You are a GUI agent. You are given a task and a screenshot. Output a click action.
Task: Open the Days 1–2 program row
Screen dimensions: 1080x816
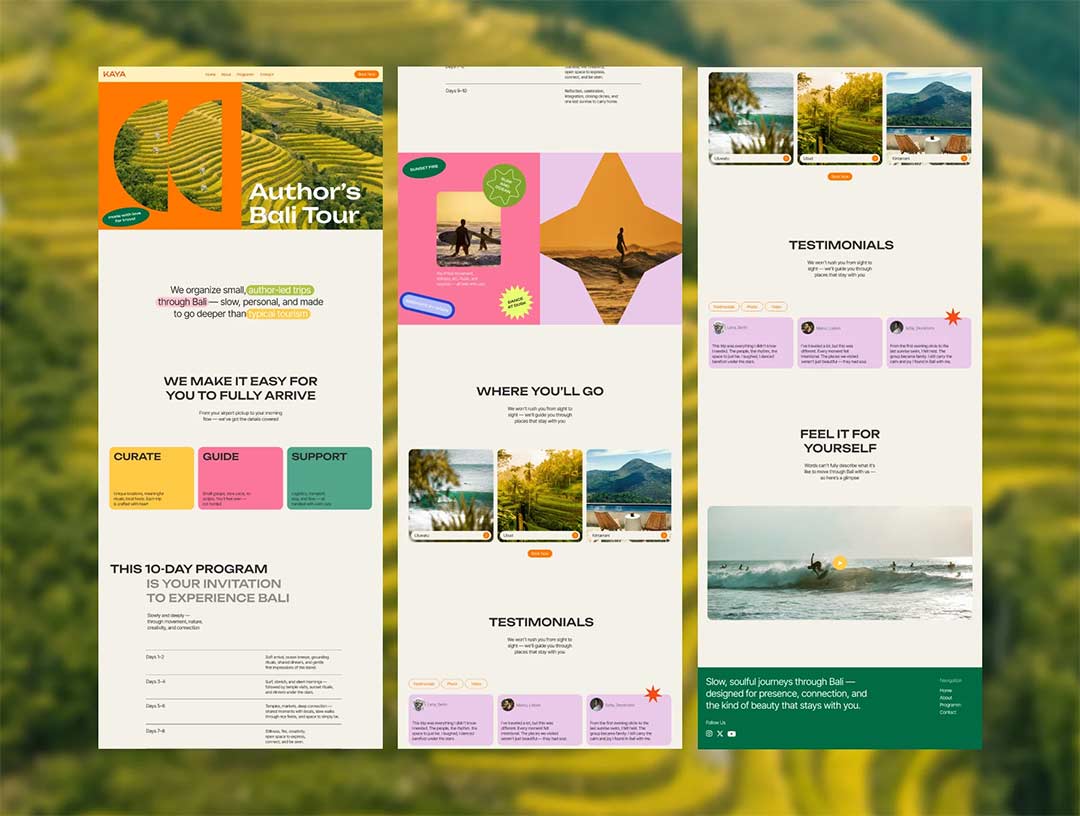(x=242, y=661)
